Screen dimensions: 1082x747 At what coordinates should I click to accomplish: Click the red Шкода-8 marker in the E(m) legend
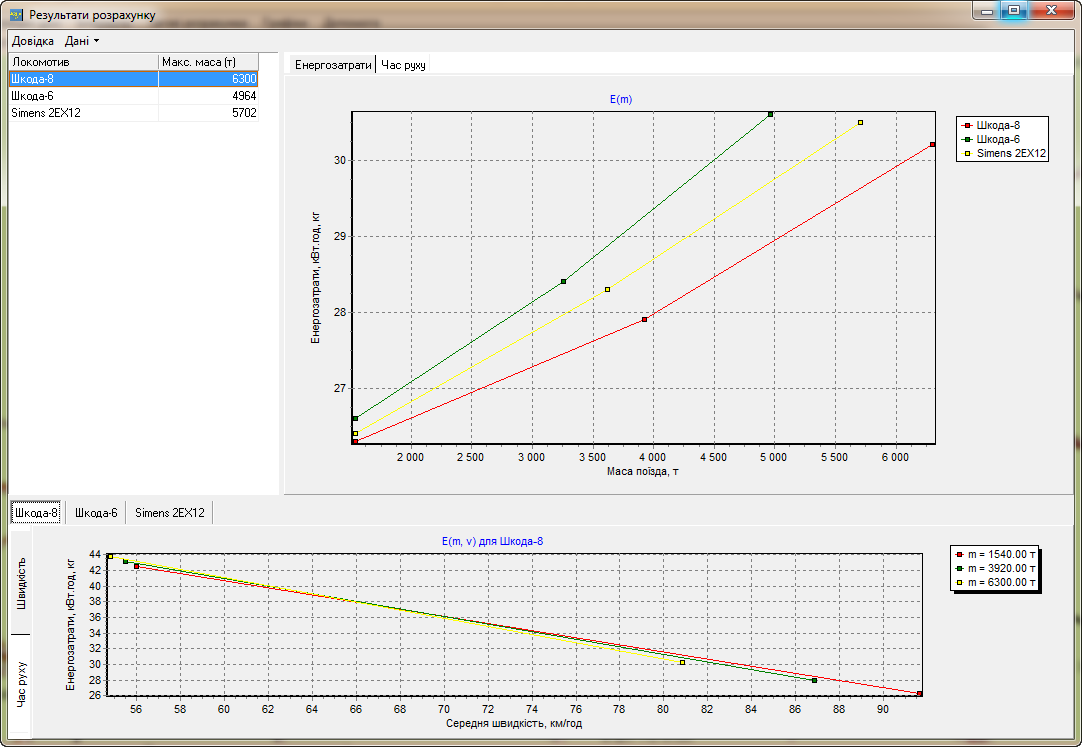point(967,125)
